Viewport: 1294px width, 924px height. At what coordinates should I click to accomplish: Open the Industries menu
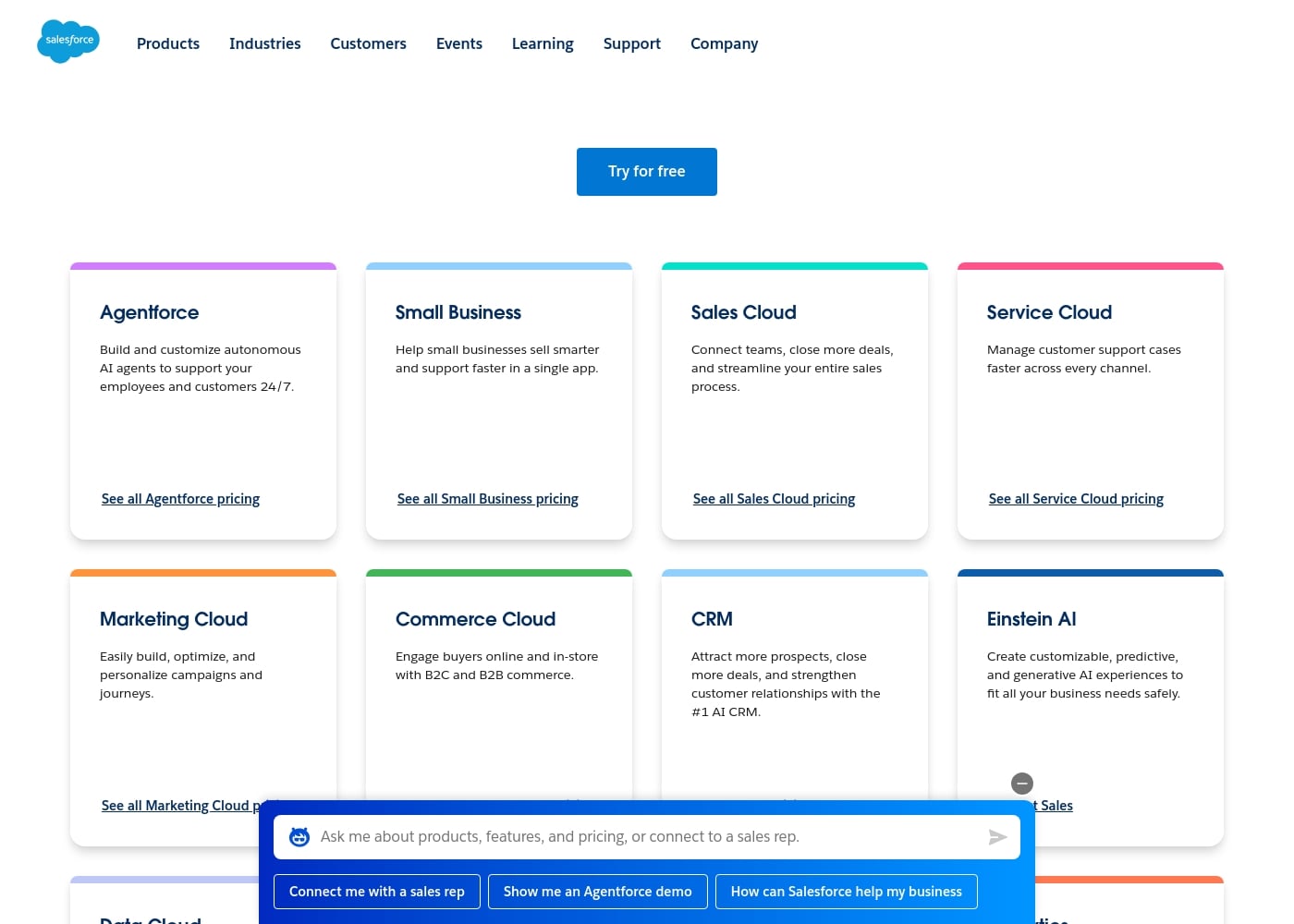click(265, 43)
